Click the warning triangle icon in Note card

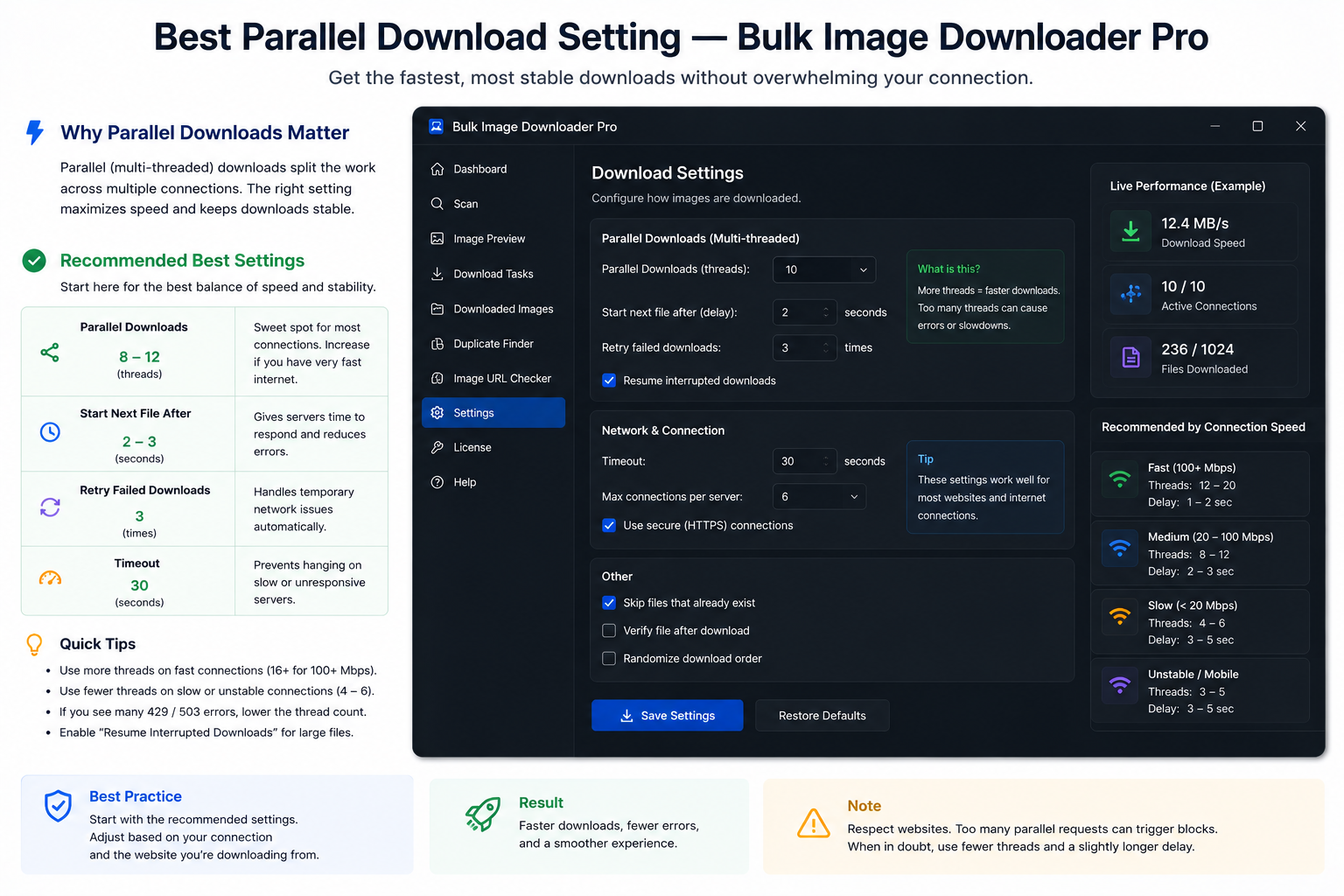point(814,823)
